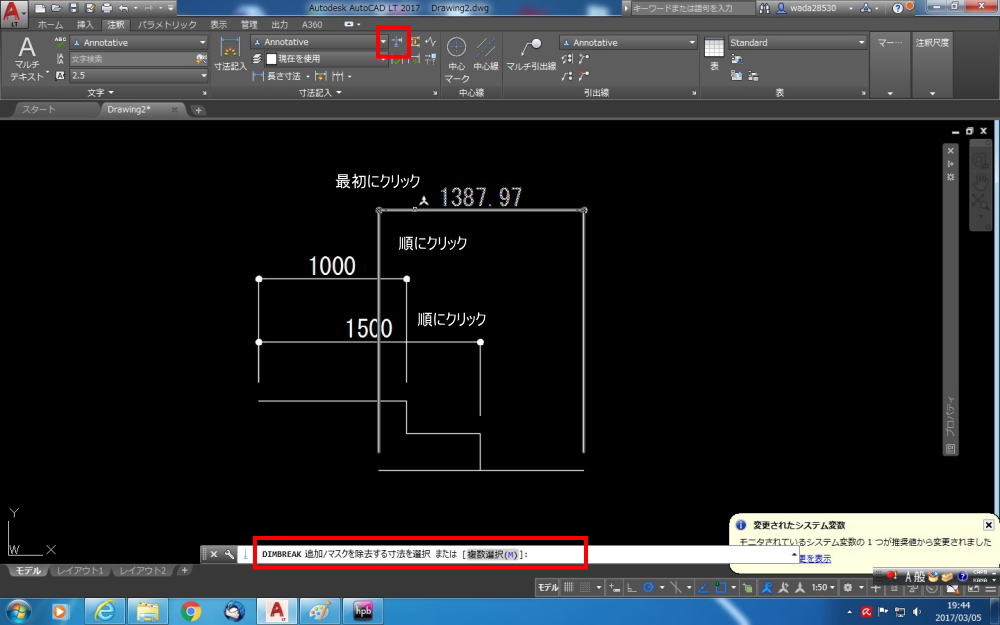This screenshot has width=1000, height=625.
Task: Switch to the 表示 ribbon tab
Action: [x=219, y=24]
